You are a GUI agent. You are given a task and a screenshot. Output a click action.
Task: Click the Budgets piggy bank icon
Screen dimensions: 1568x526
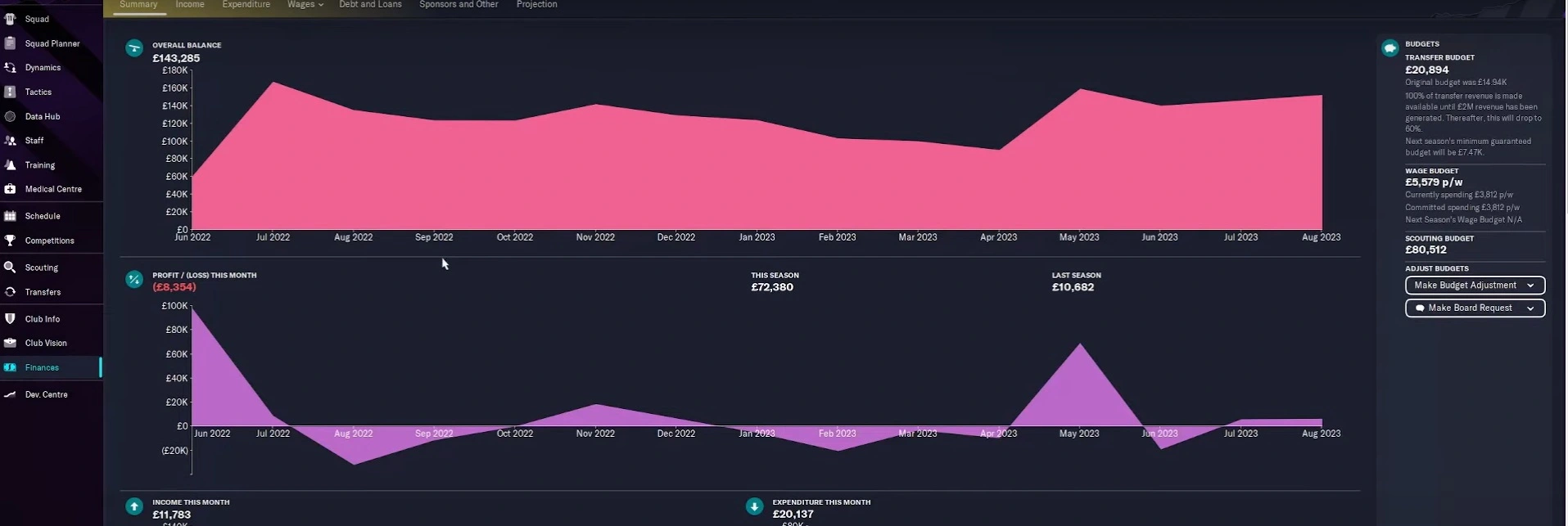(1390, 48)
